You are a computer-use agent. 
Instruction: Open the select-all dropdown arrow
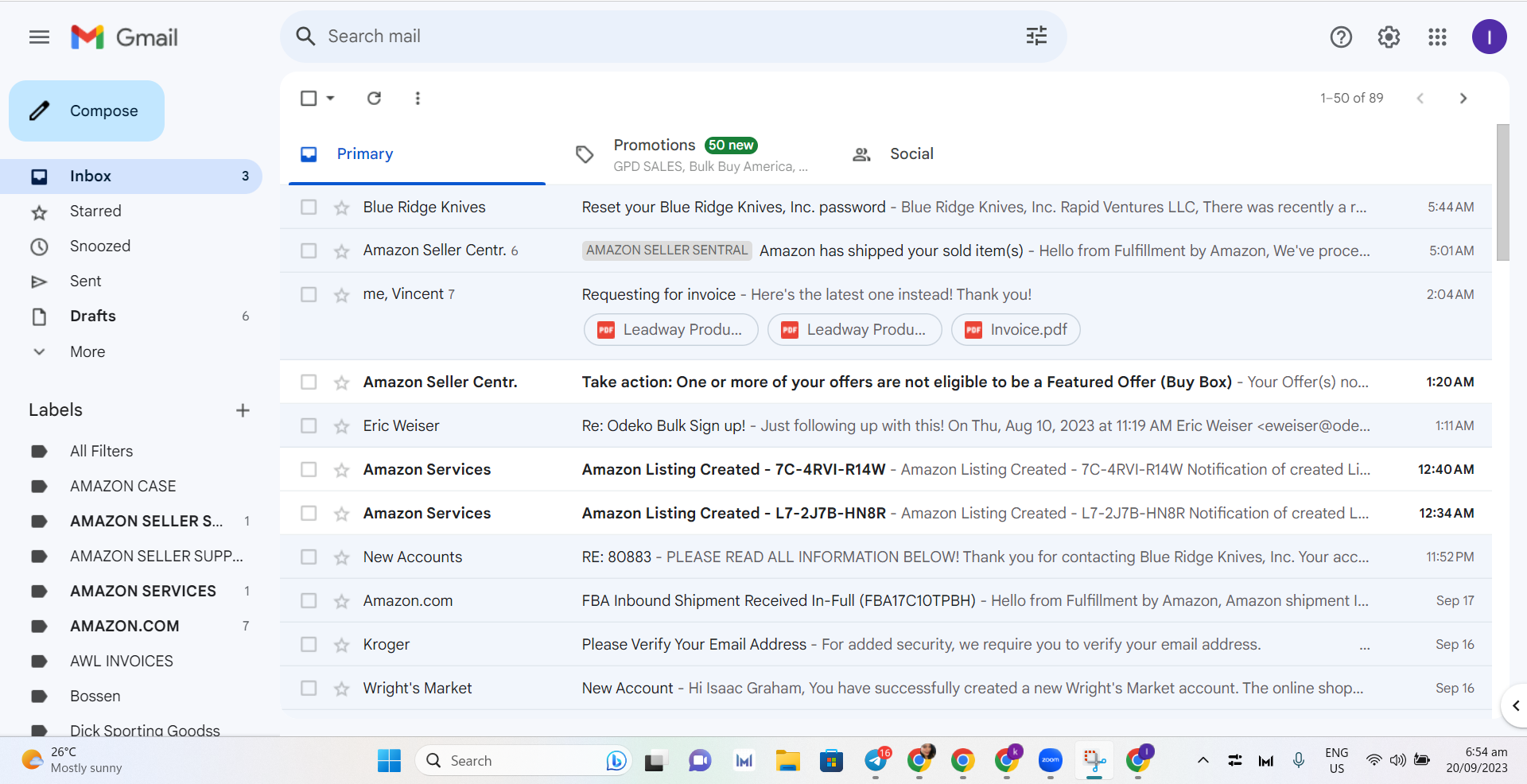331,98
